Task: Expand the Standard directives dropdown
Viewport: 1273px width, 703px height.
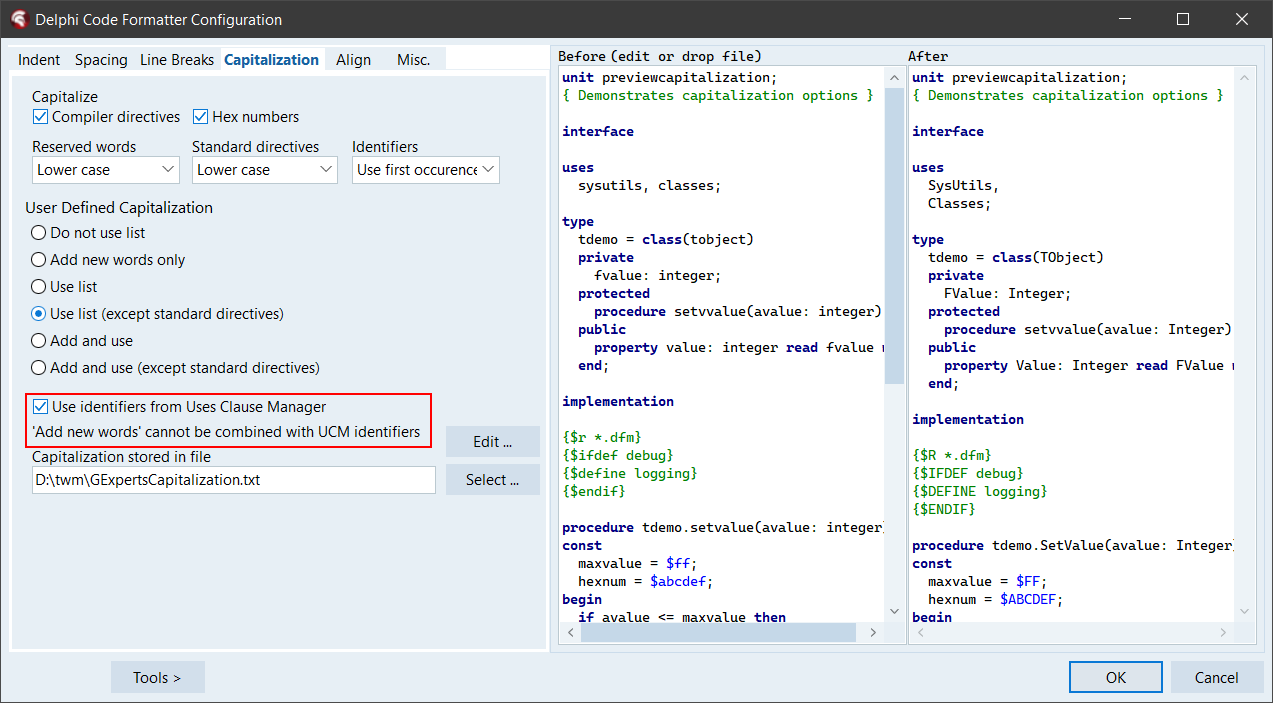Action: pos(265,170)
